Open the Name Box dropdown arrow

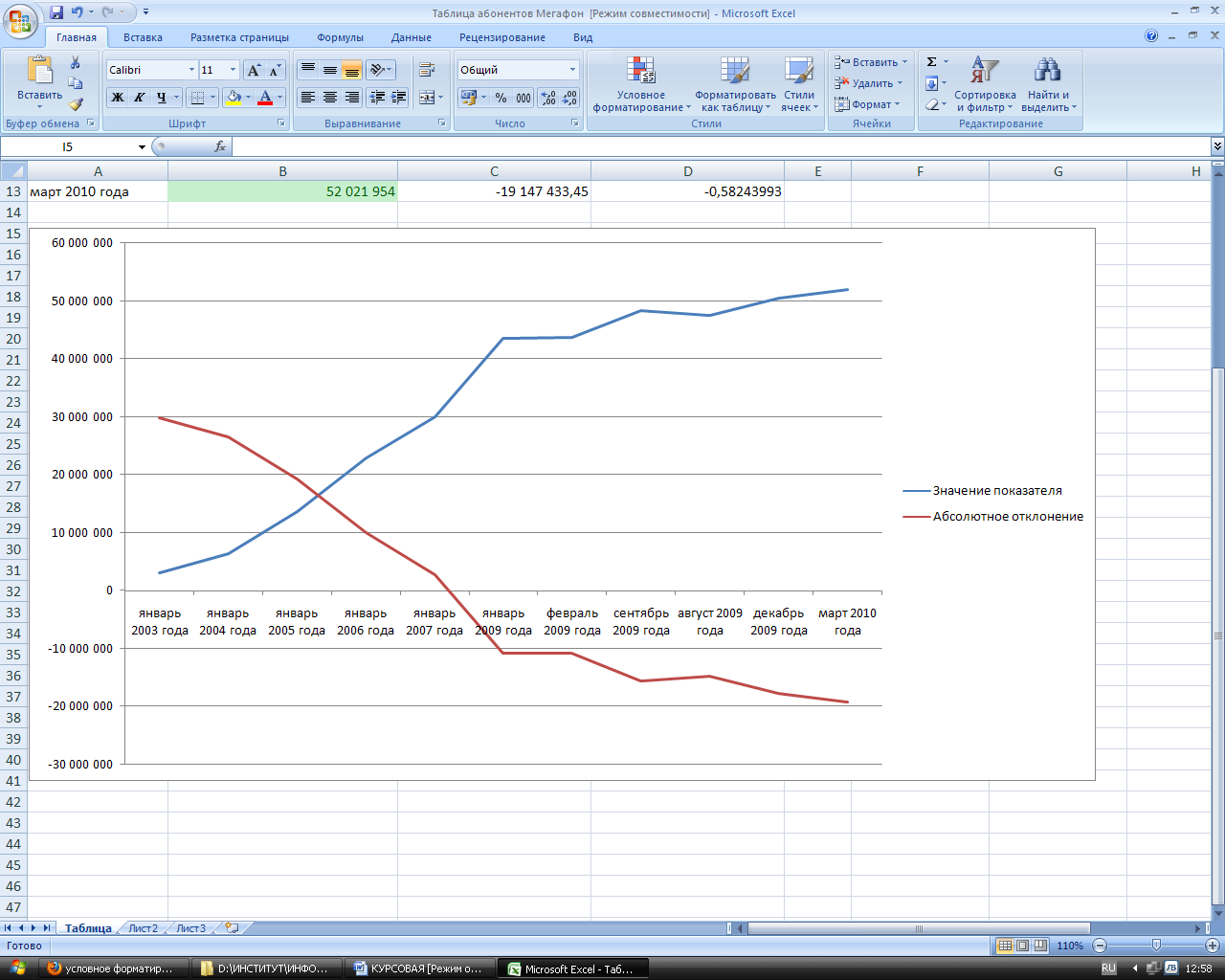[x=142, y=146]
